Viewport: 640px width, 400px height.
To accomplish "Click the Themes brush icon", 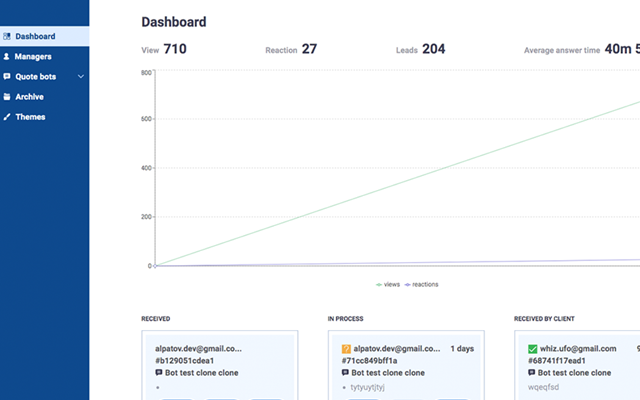I will click(7, 117).
